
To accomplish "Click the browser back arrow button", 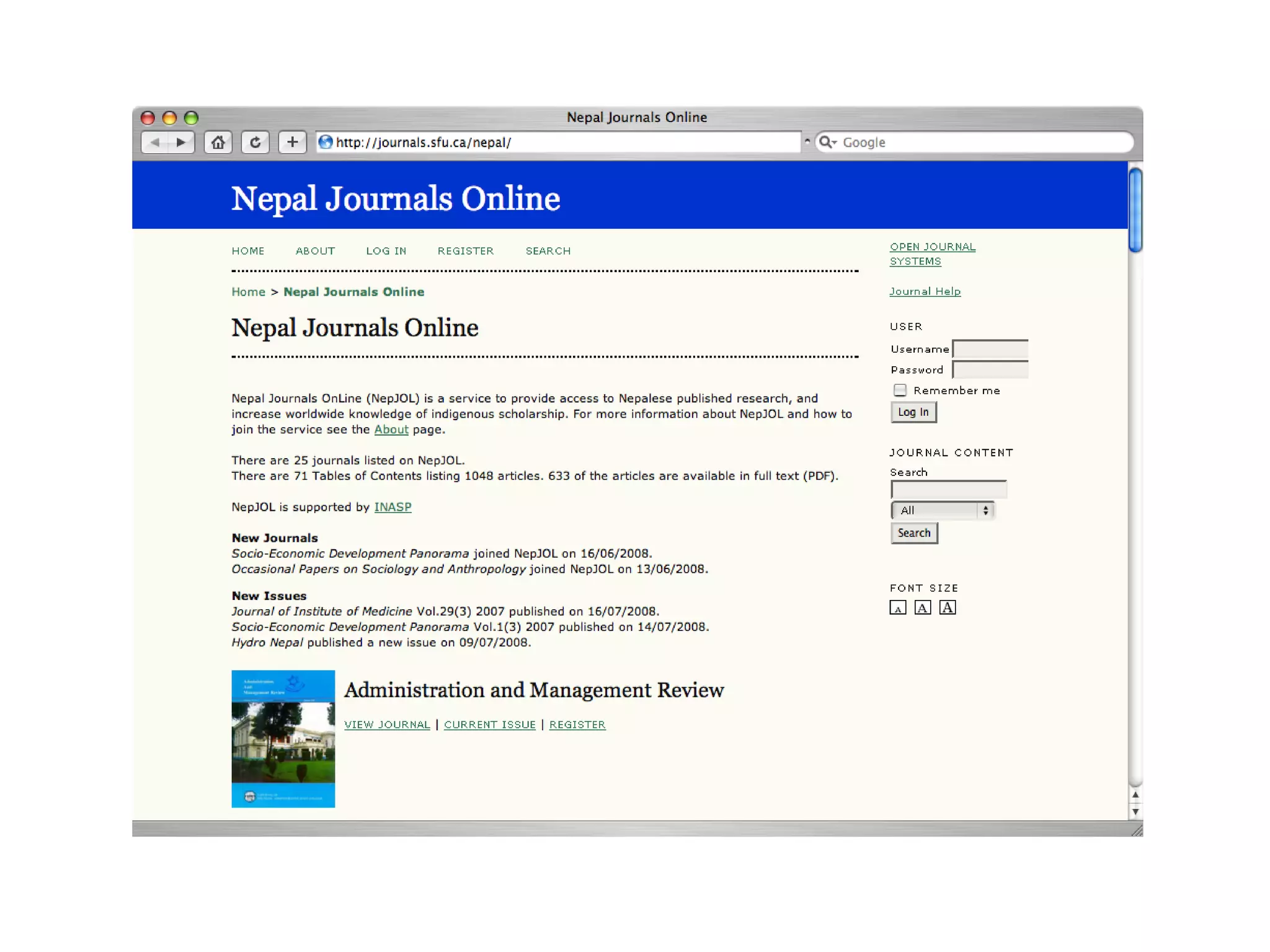I will click(x=155, y=143).
